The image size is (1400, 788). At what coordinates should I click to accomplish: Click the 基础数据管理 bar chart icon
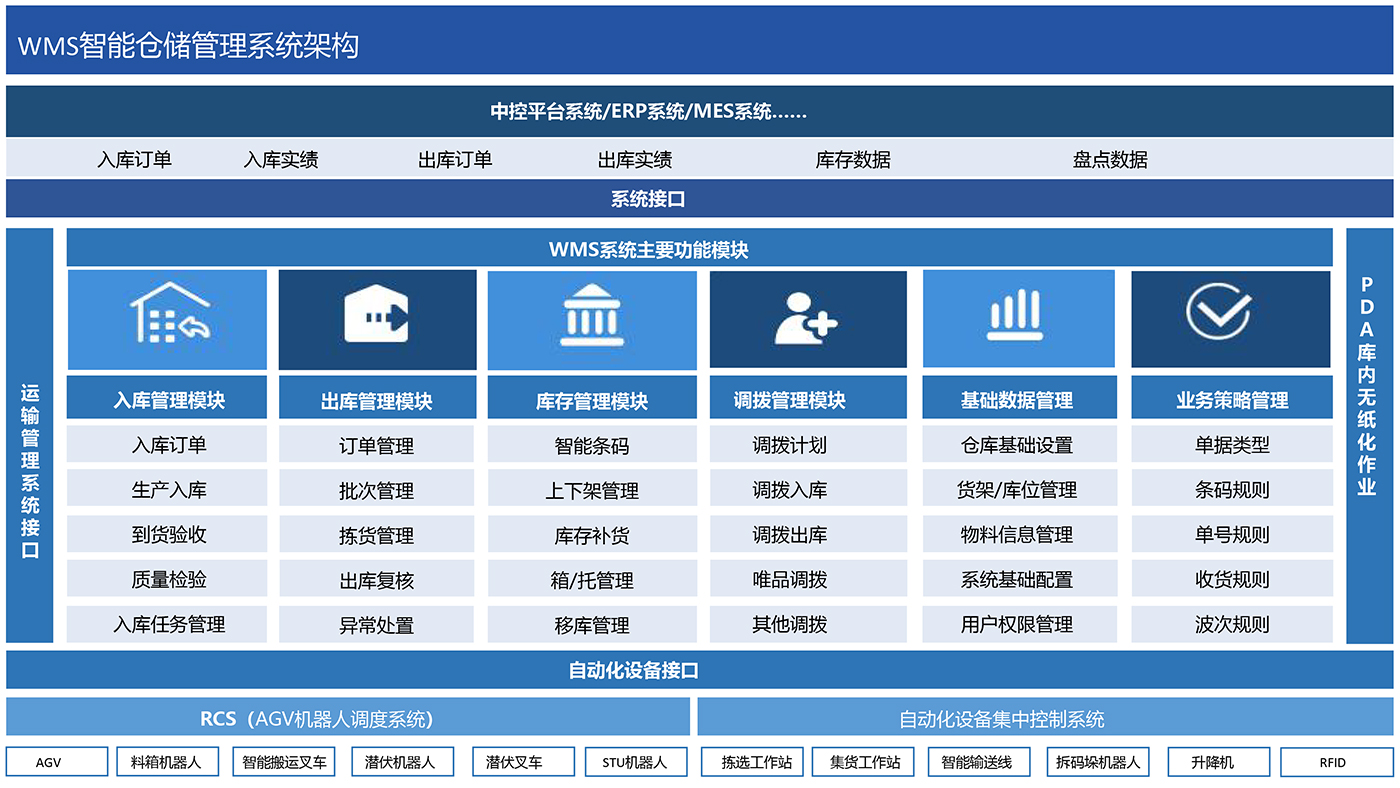tap(1018, 318)
